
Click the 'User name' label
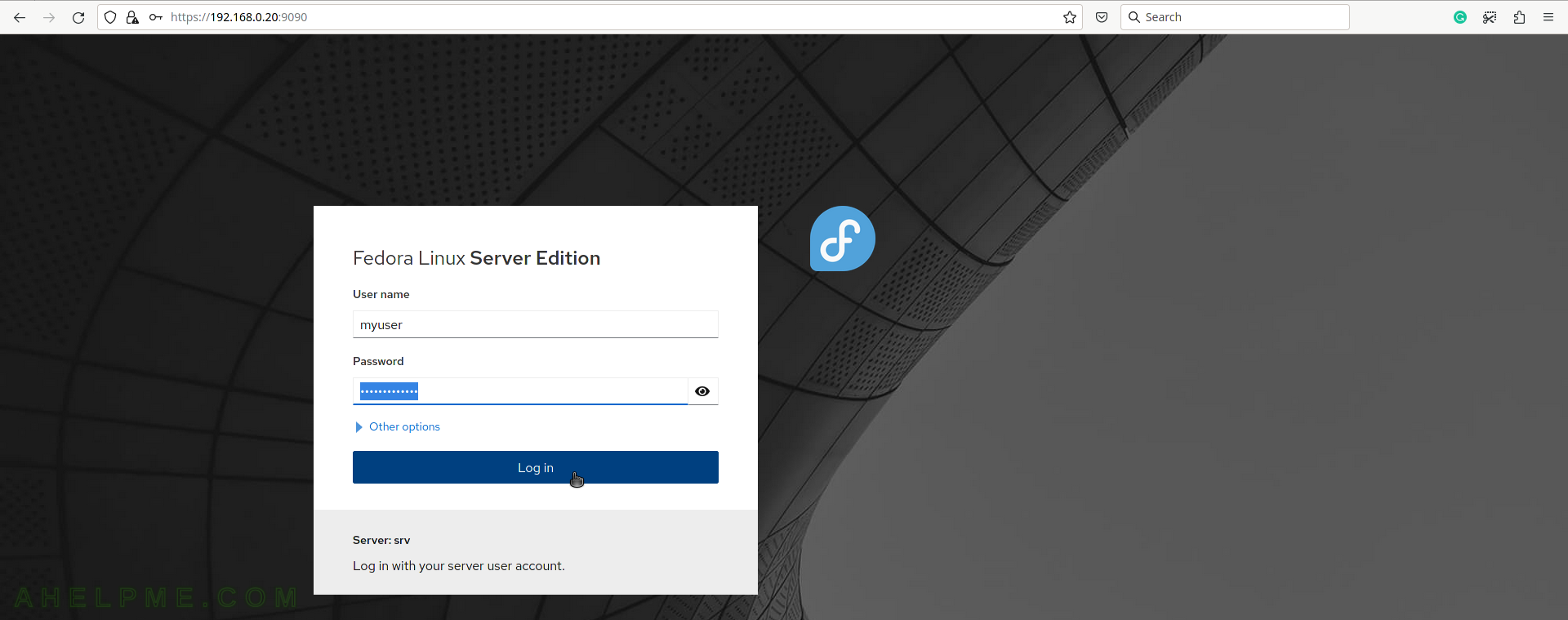381,294
